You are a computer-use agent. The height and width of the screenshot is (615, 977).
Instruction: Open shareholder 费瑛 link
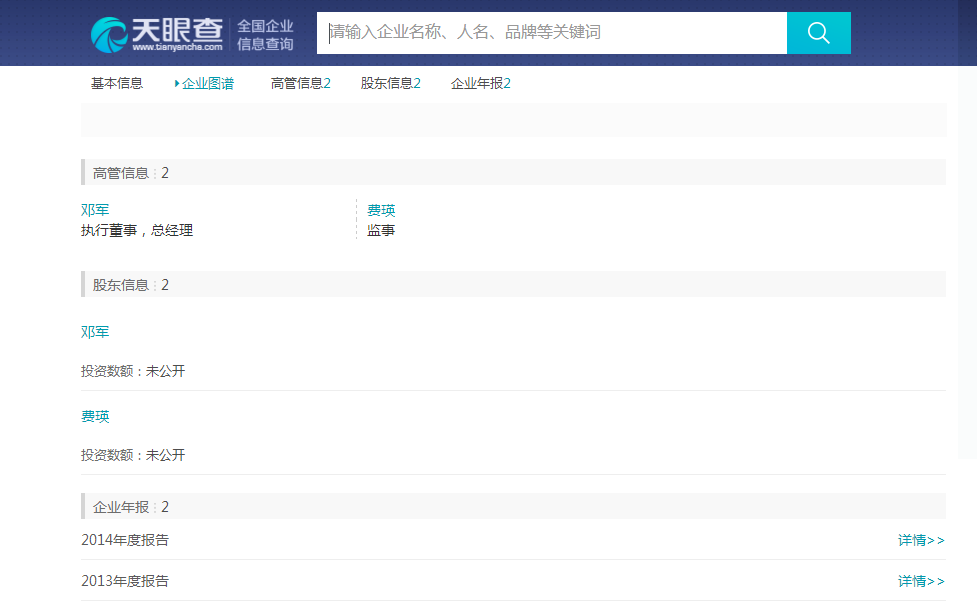pos(95,417)
